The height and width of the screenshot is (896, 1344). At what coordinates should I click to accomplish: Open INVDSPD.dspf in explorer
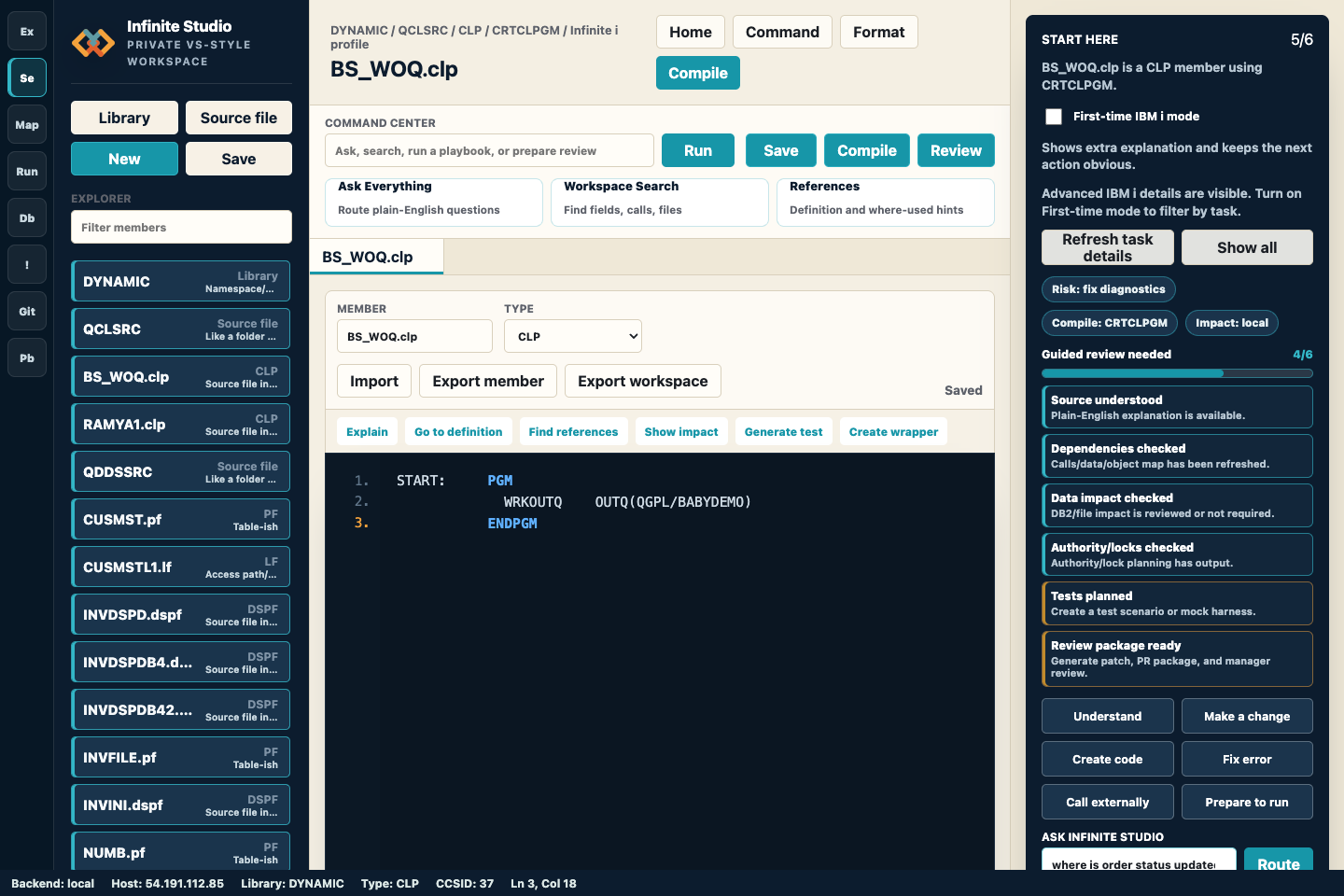pos(181,614)
